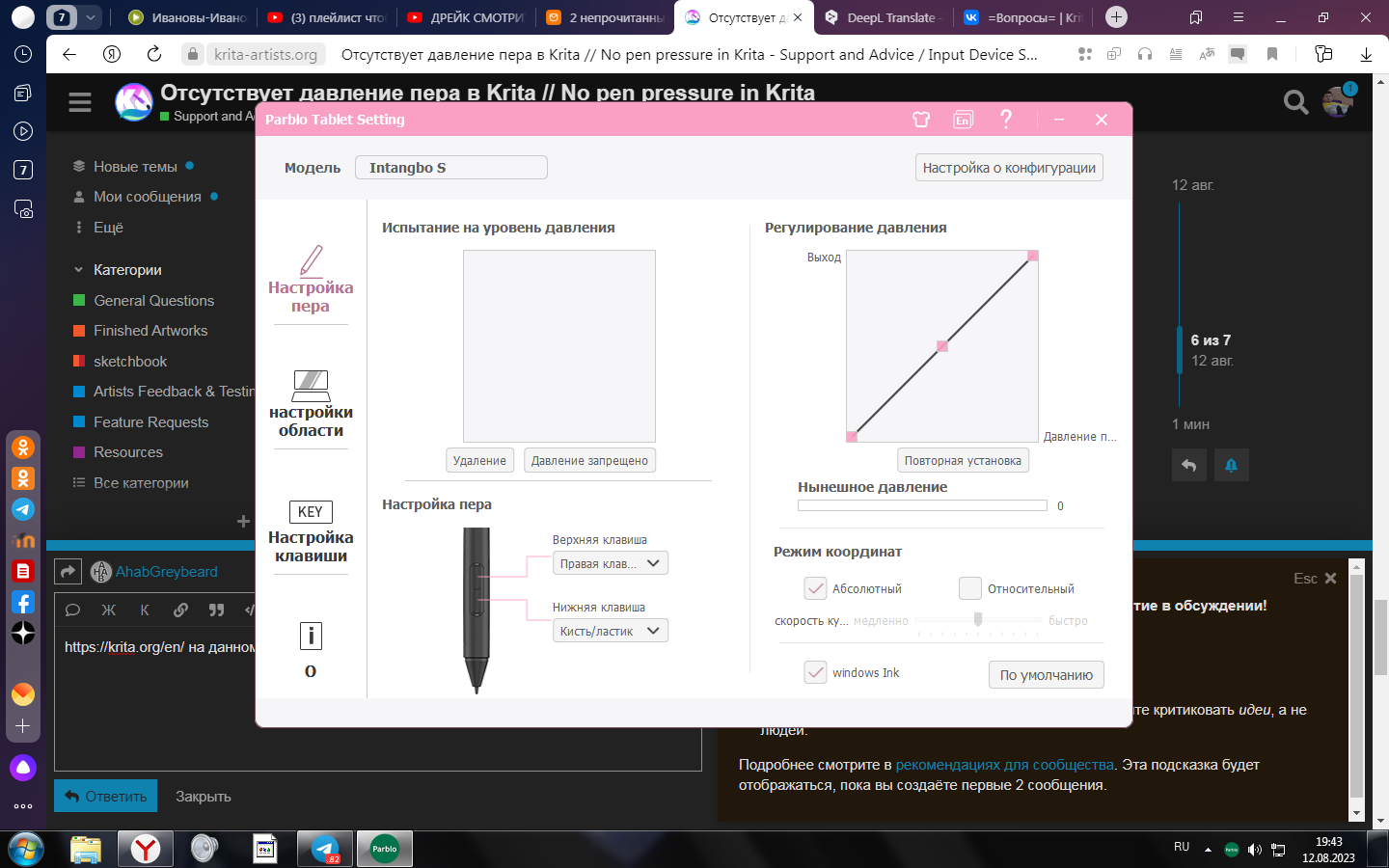
Task: Click the cursor speed slider handle
Action: (x=978, y=620)
